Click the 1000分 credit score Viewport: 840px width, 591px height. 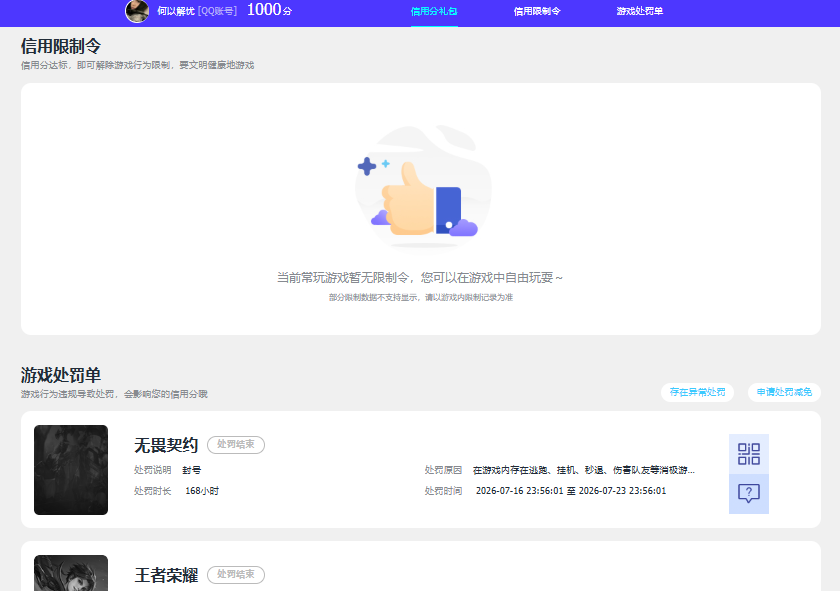tap(269, 10)
